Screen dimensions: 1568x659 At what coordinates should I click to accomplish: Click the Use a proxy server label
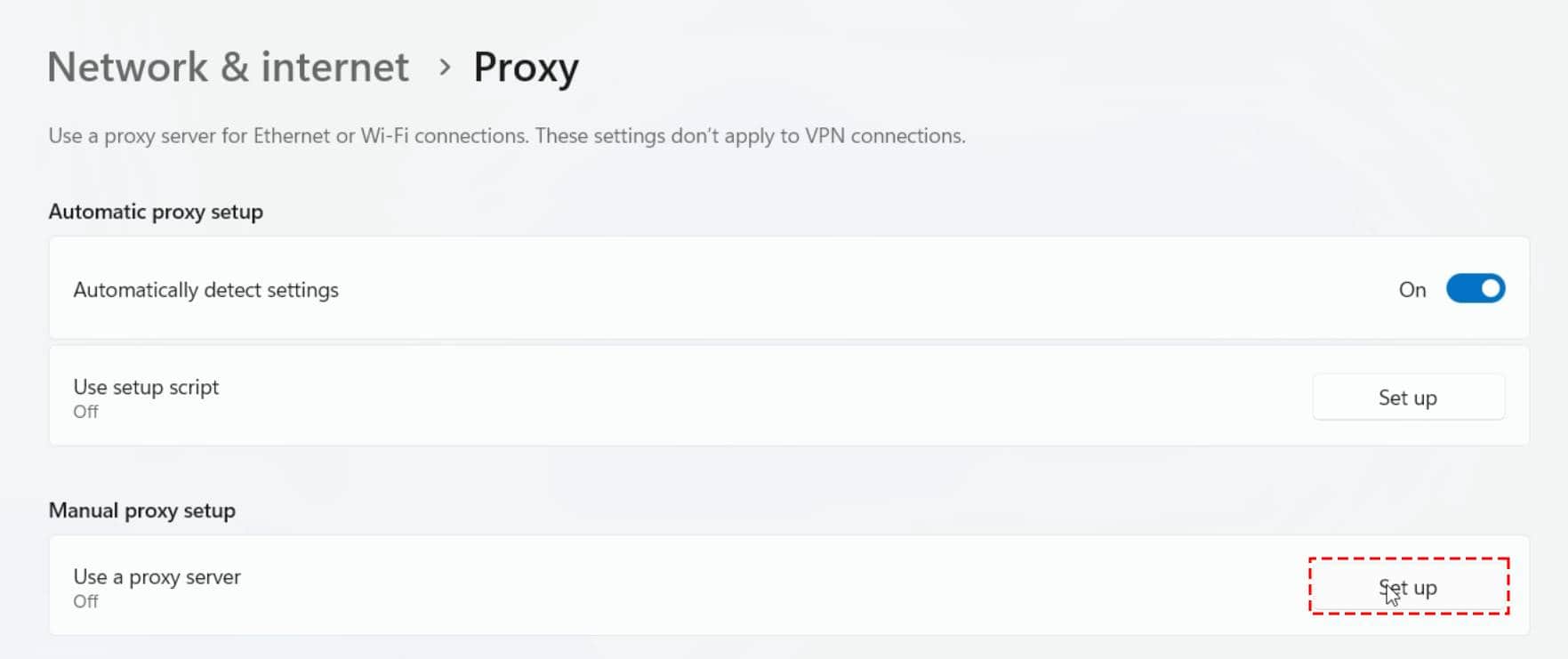[x=157, y=577]
